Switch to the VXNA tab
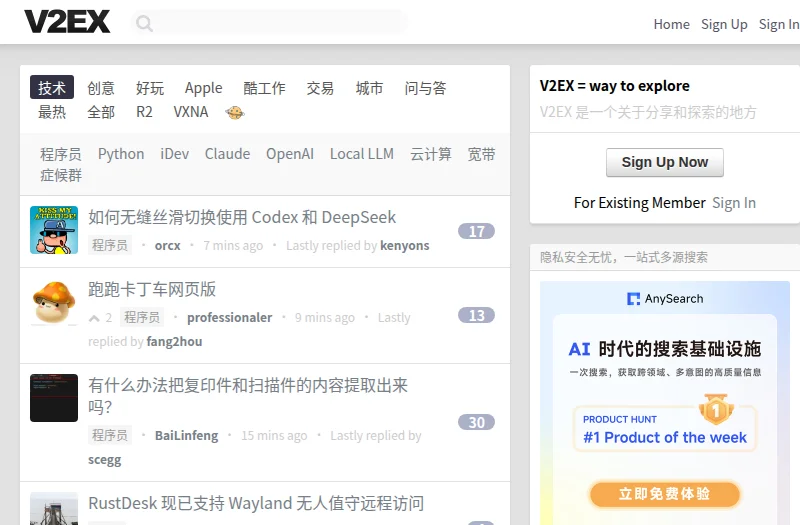The width and height of the screenshot is (800, 525). click(190, 112)
